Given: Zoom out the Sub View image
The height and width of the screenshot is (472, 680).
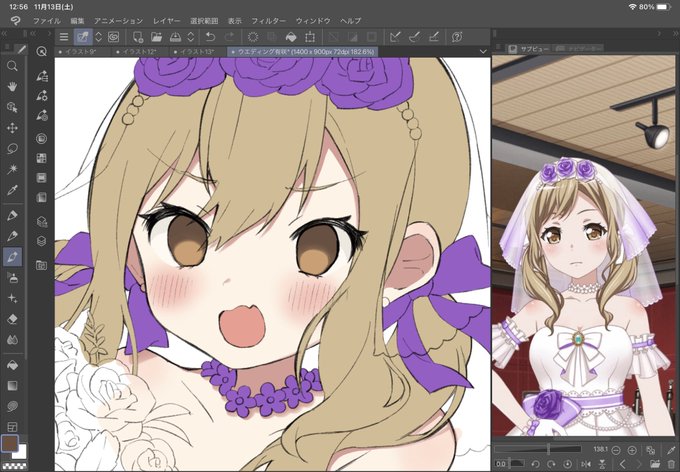Looking at the screenshot, I should point(616,450).
